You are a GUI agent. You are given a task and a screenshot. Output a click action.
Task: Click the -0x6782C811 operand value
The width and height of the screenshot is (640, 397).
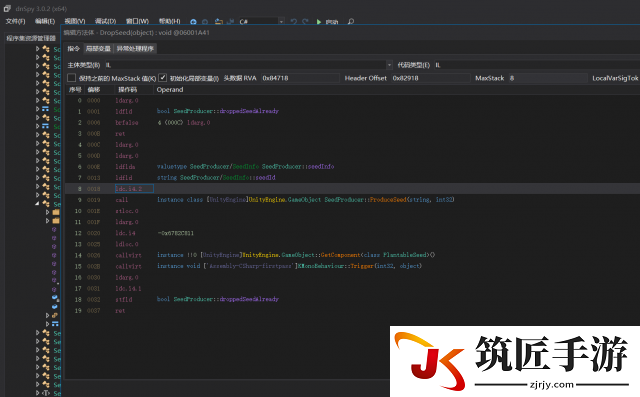(176, 233)
